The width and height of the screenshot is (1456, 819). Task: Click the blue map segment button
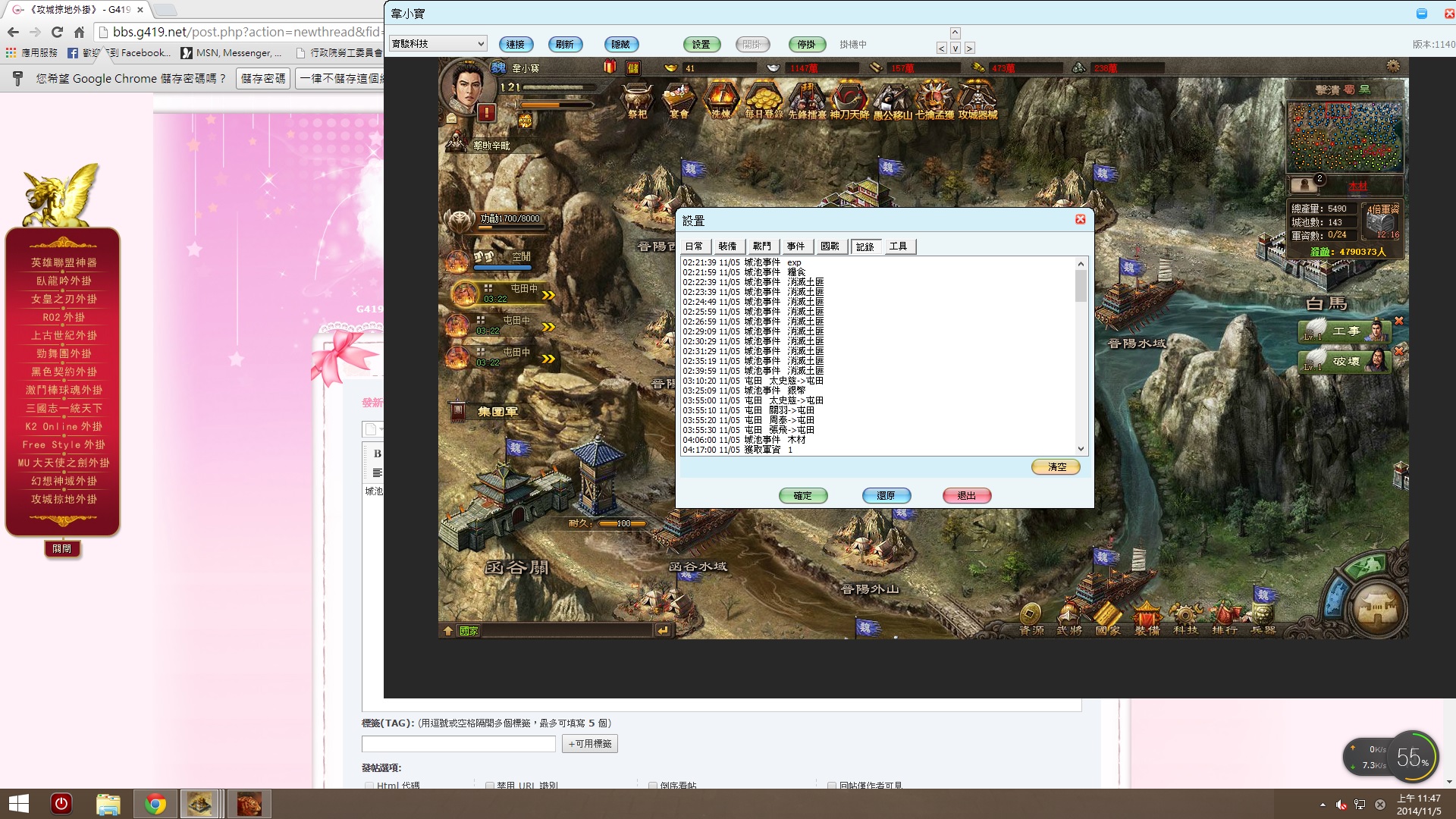[x=1336, y=598]
